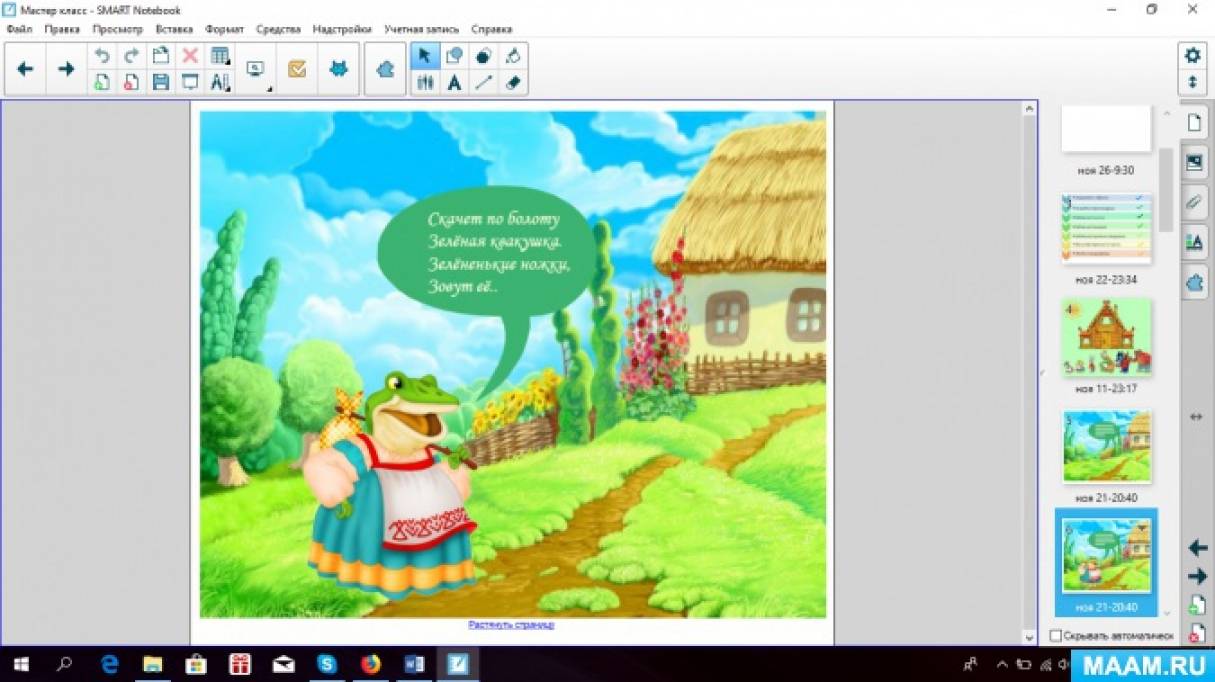
Task: Add a new page from the toolbar
Action: coord(101,82)
